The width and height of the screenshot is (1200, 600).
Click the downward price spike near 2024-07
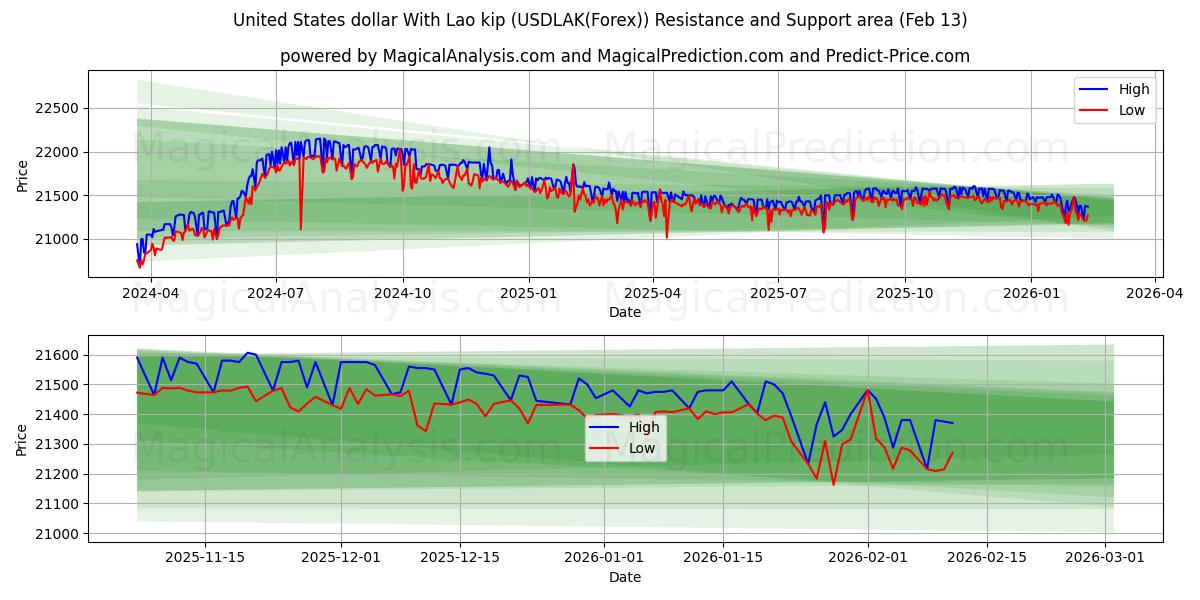pos(301,215)
